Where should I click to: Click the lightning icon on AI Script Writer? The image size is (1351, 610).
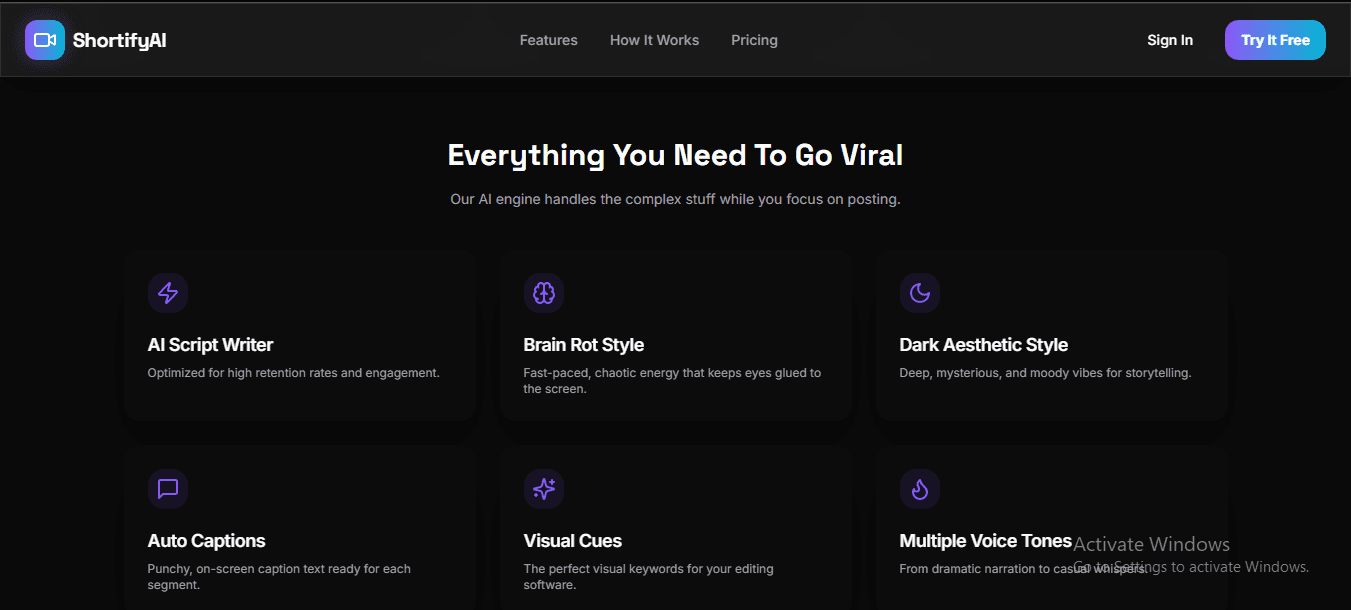167,293
